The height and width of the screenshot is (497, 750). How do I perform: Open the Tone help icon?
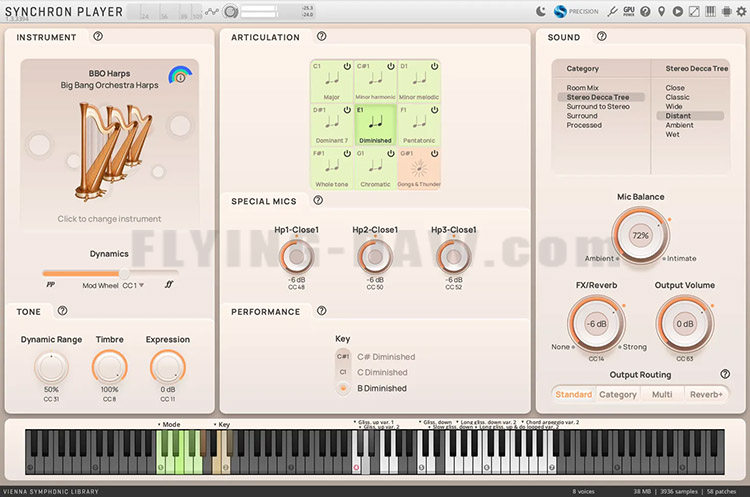pyautogui.click(x=62, y=311)
